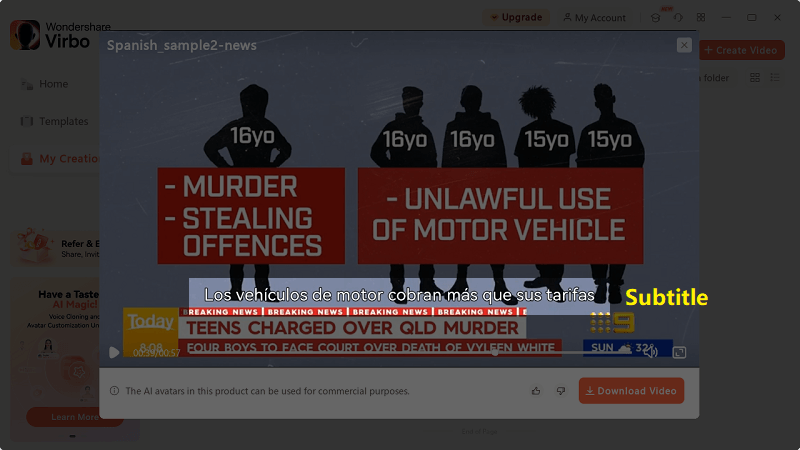Open the Refer & Earn banner
Viewport: 800px width, 450px height.
tap(56, 248)
